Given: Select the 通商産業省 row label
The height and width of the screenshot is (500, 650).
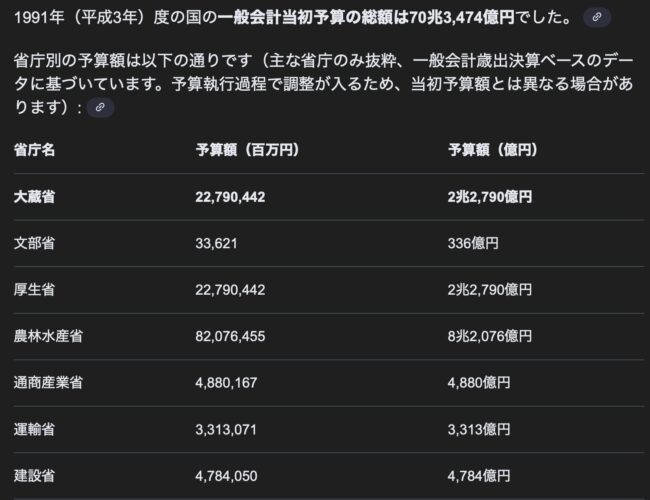Looking at the screenshot, I should tap(48, 382).
